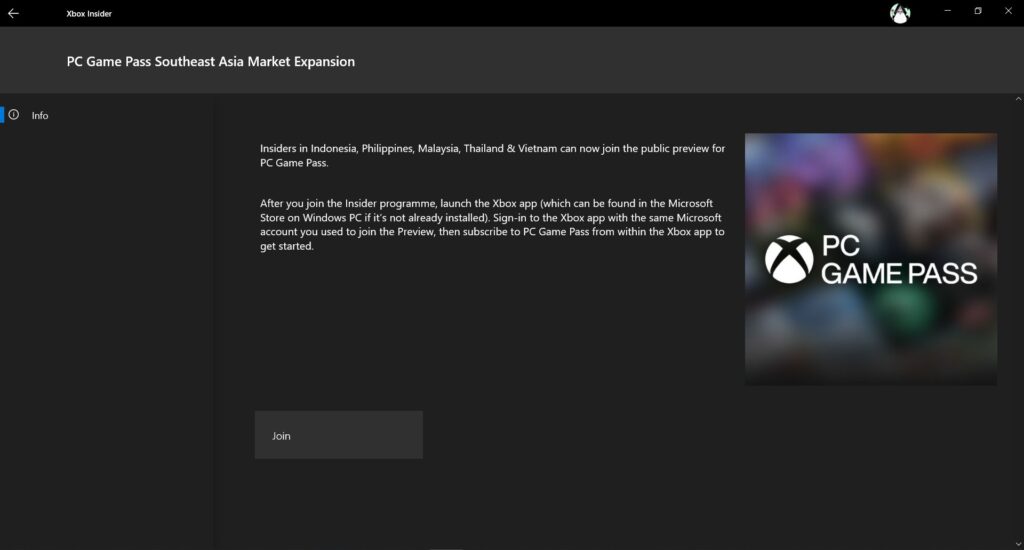
Task: Go back with the arrow icon
Action: [x=13, y=13]
